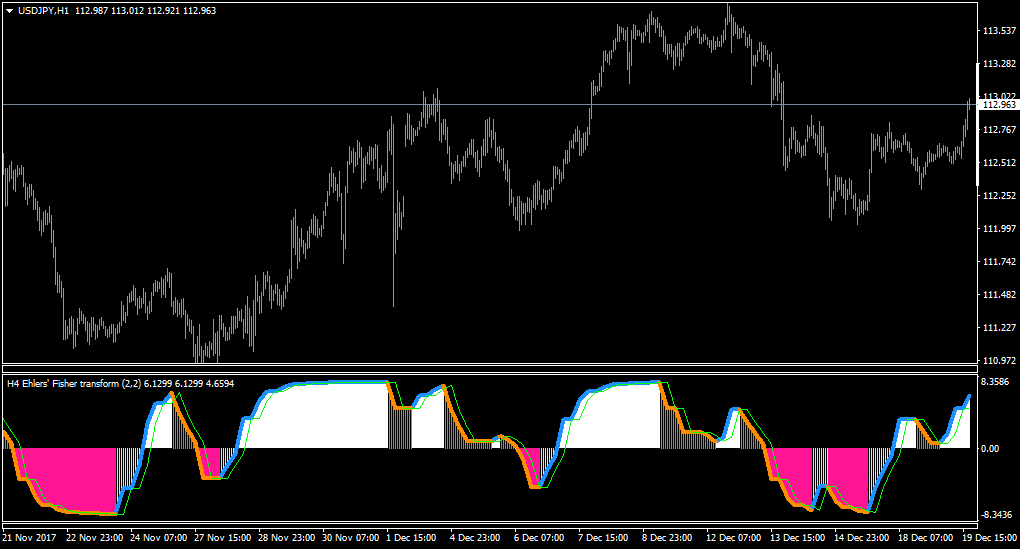The height and width of the screenshot is (549, 1020).
Task: Select indicator scale zero level 0.00
Action: click(991, 449)
